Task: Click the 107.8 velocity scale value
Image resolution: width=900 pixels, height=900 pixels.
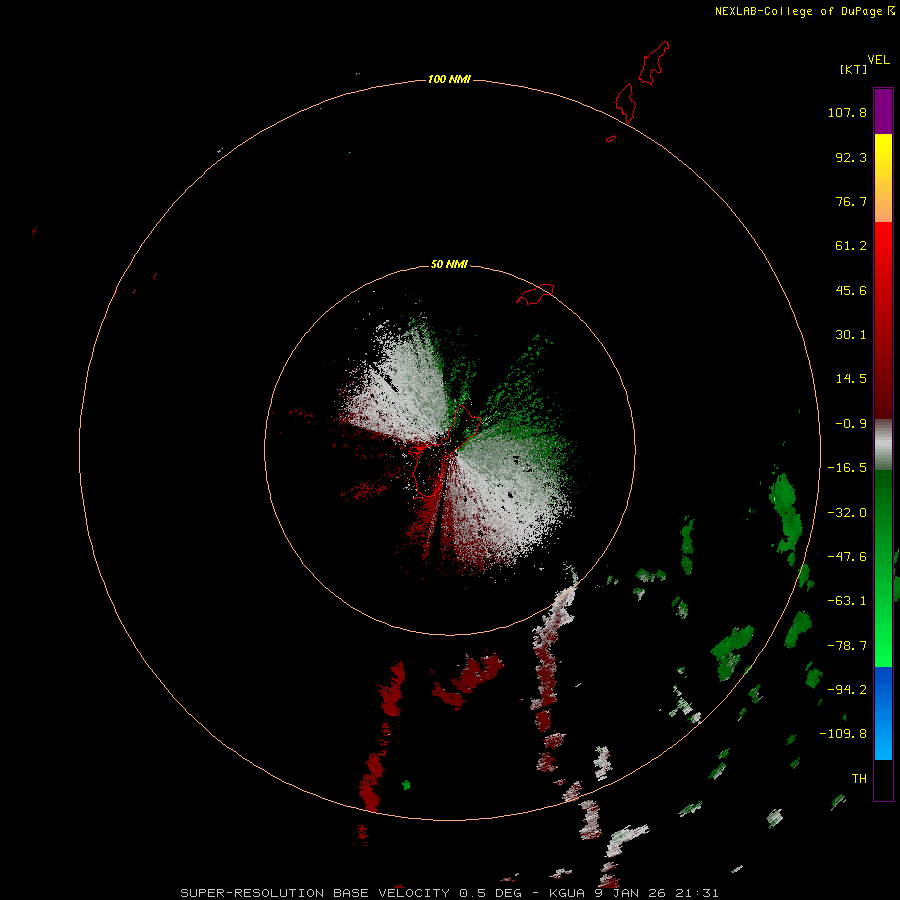Action: coord(847,112)
